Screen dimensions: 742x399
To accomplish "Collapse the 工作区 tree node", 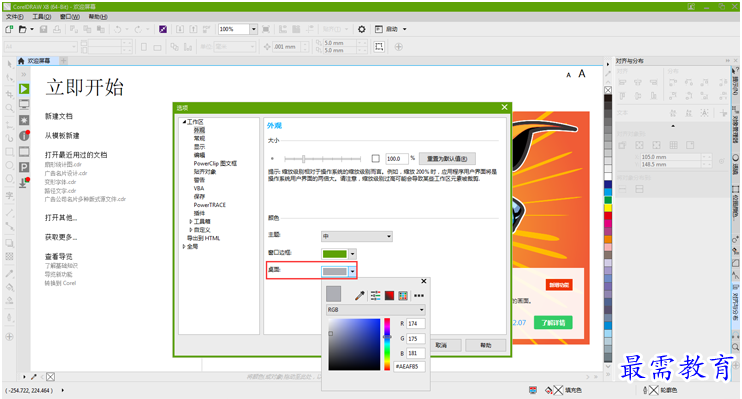I will (184, 122).
